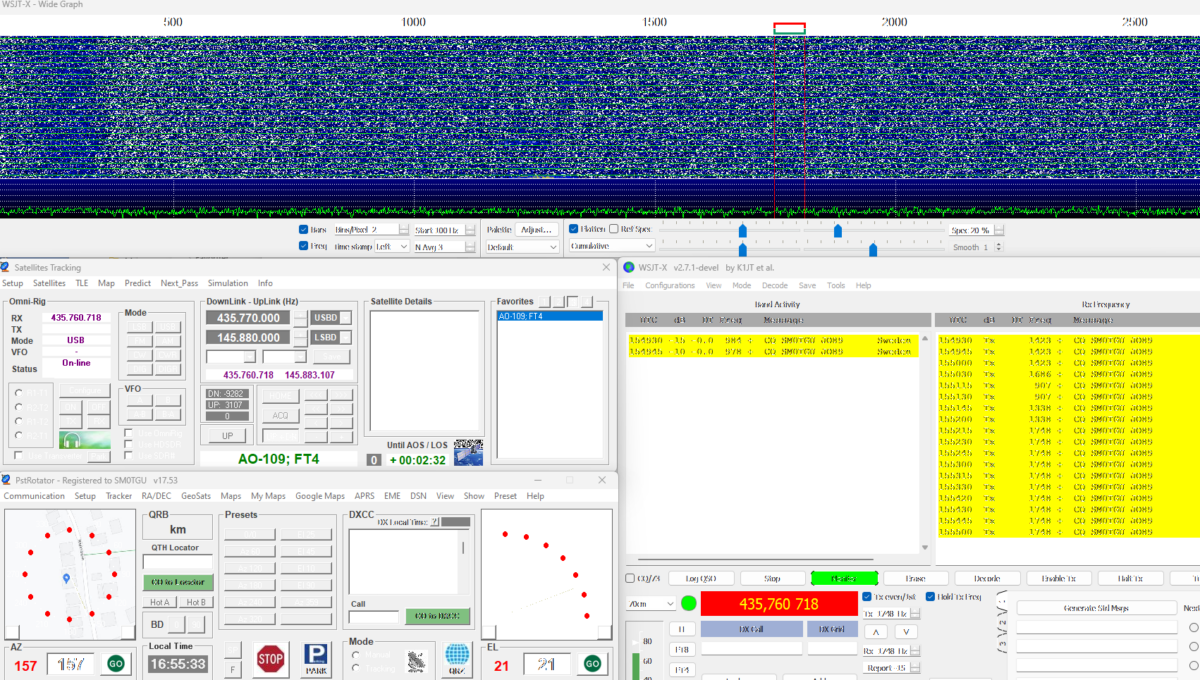Open the 70cm band dropdown
The width and height of the screenshot is (1200, 680).
(x=650, y=604)
